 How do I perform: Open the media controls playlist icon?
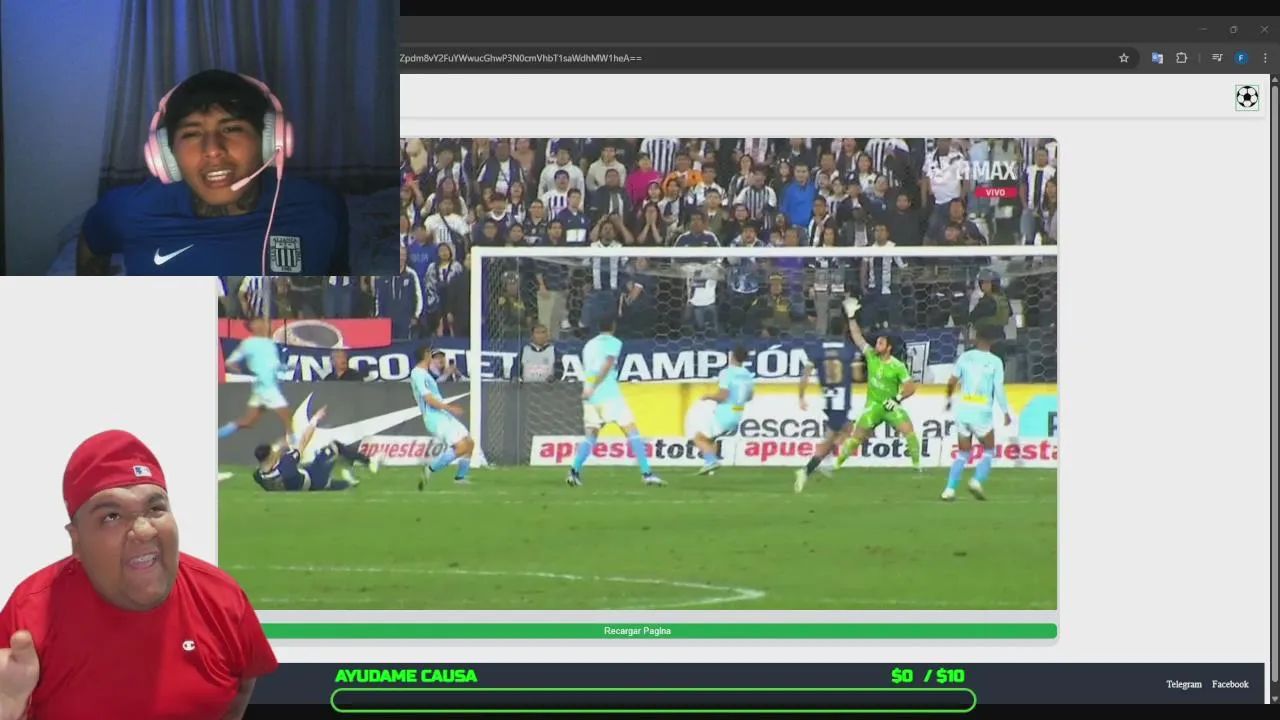pyautogui.click(x=1217, y=58)
